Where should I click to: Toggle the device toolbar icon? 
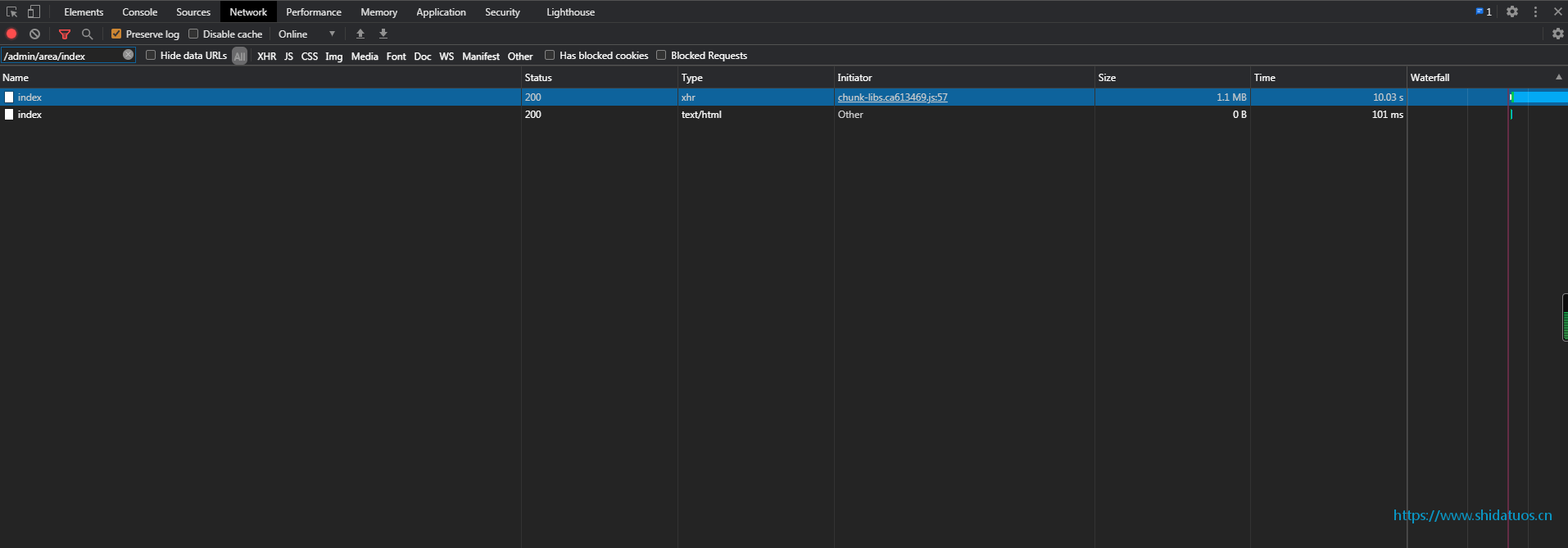click(34, 11)
